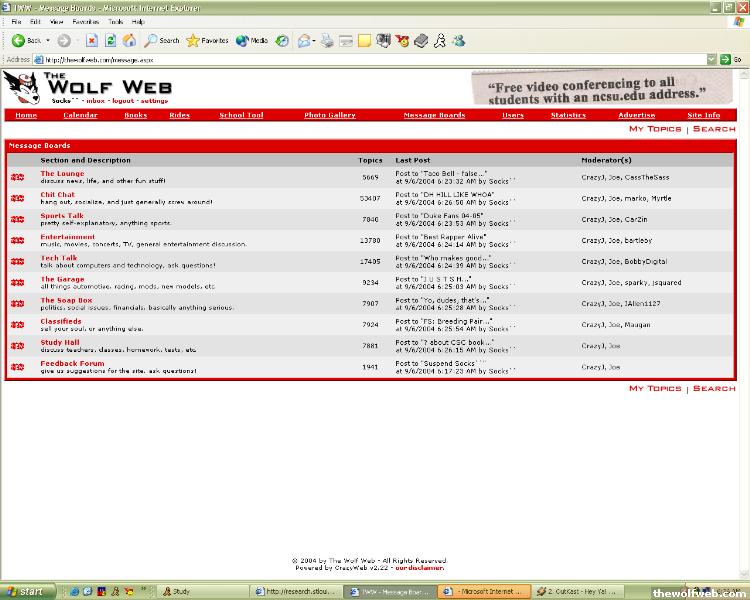Open the Favorites star in the toolbar

(207, 41)
